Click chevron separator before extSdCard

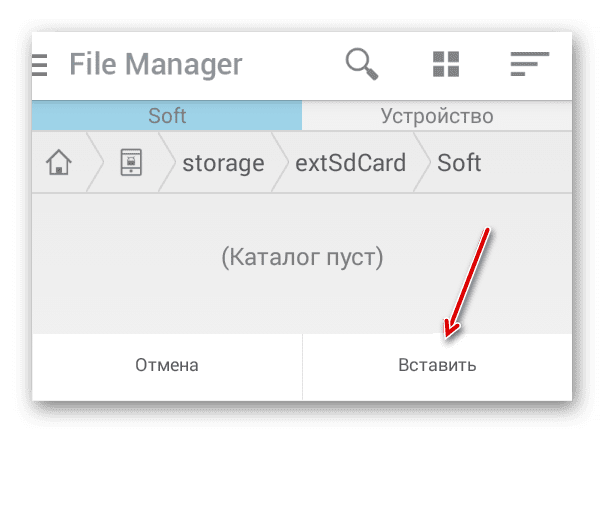pyautogui.click(x=280, y=162)
